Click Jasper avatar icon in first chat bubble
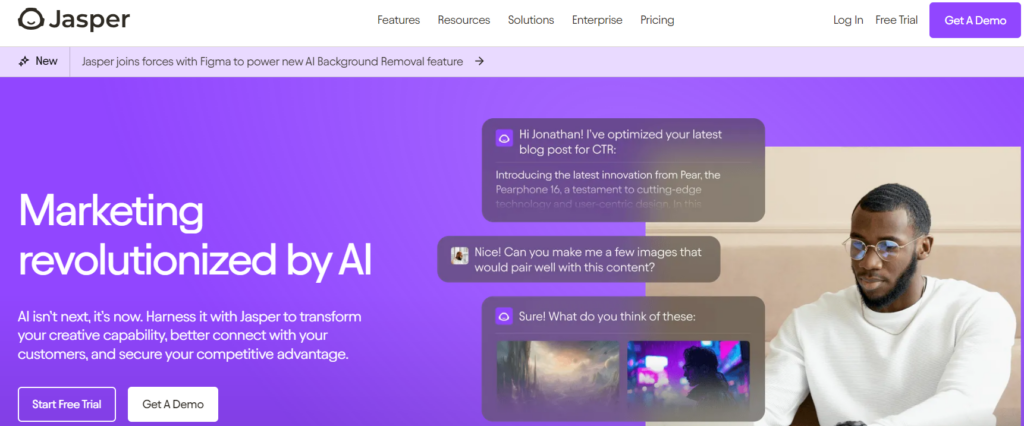 point(504,139)
